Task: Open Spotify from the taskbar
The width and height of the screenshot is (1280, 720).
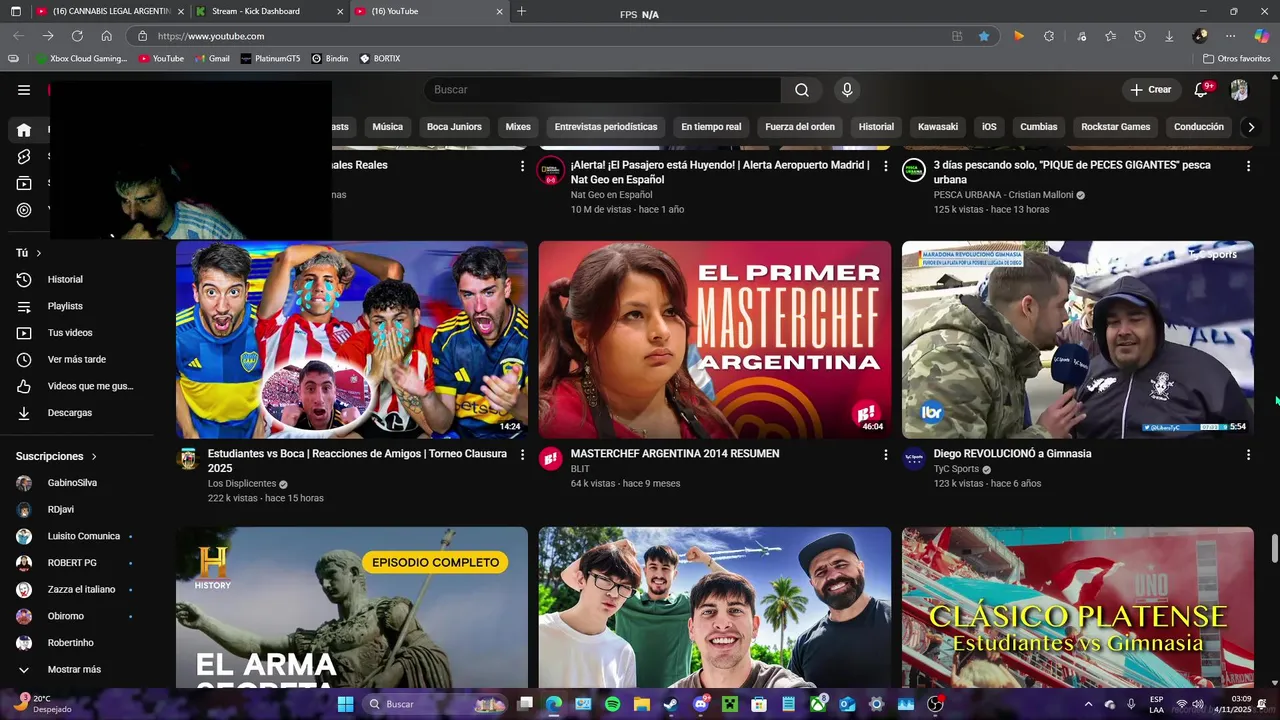Action: click(x=613, y=704)
